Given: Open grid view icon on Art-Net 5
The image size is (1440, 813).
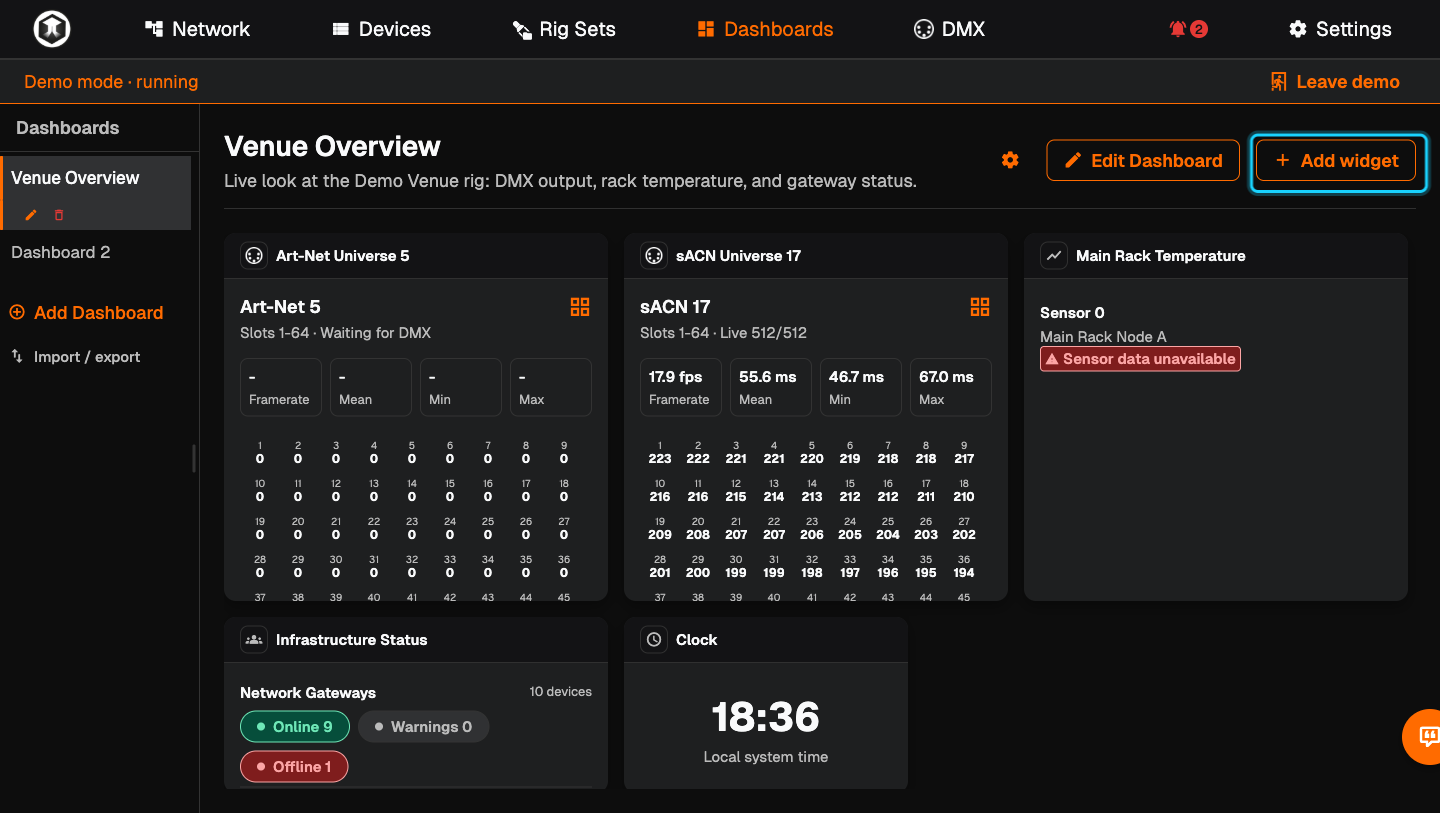Looking at the screenshot, I should (580, 307).
